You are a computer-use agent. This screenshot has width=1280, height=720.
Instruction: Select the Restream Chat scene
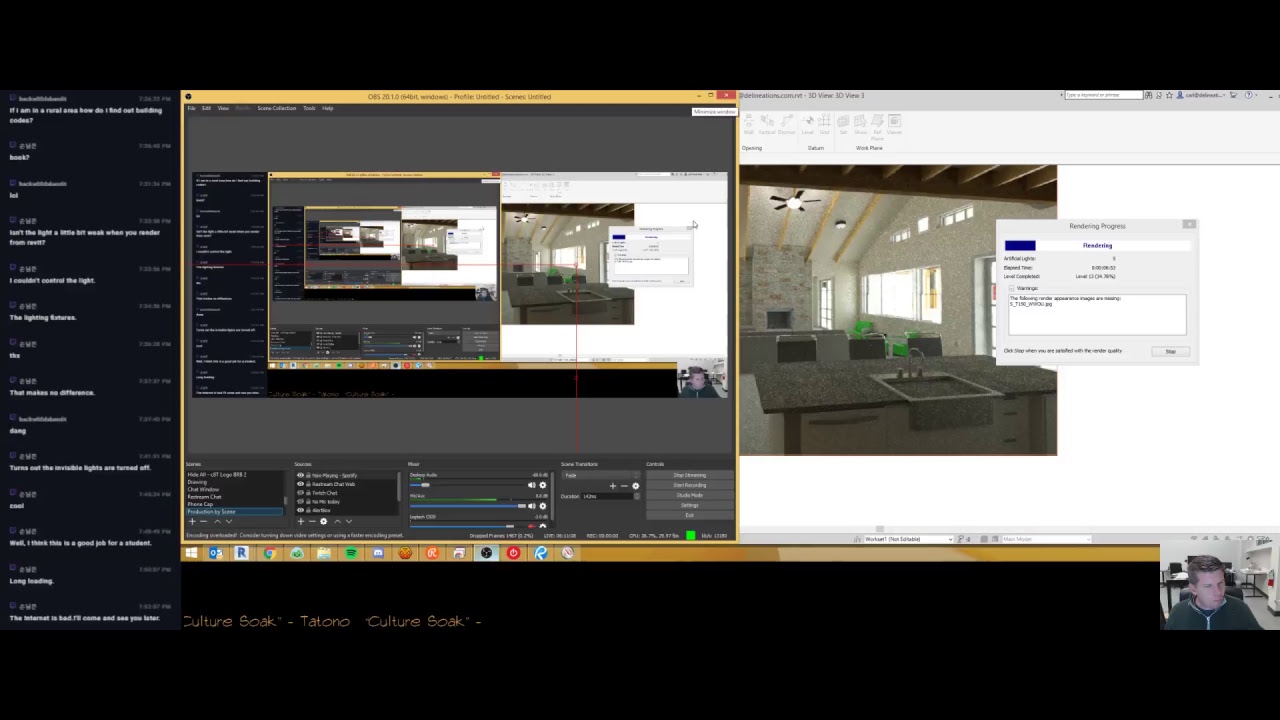(x=234, y=497)
